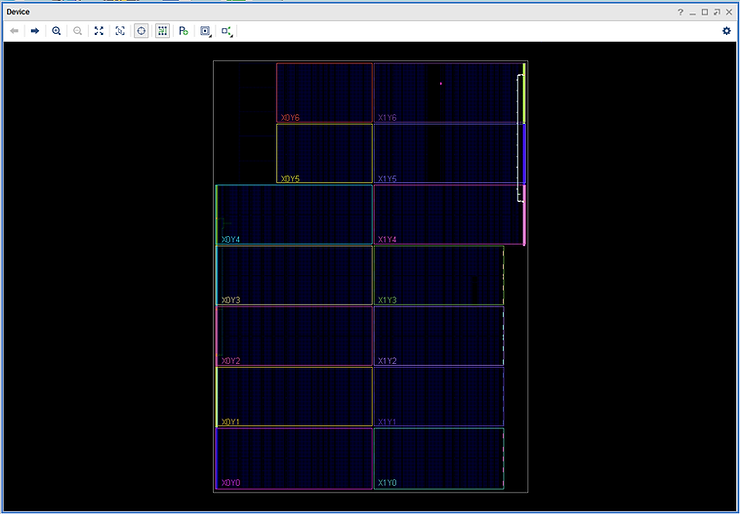Float the Device panel into its own window
The height and width of the screenshot is (514, 740).
point(717,12)
